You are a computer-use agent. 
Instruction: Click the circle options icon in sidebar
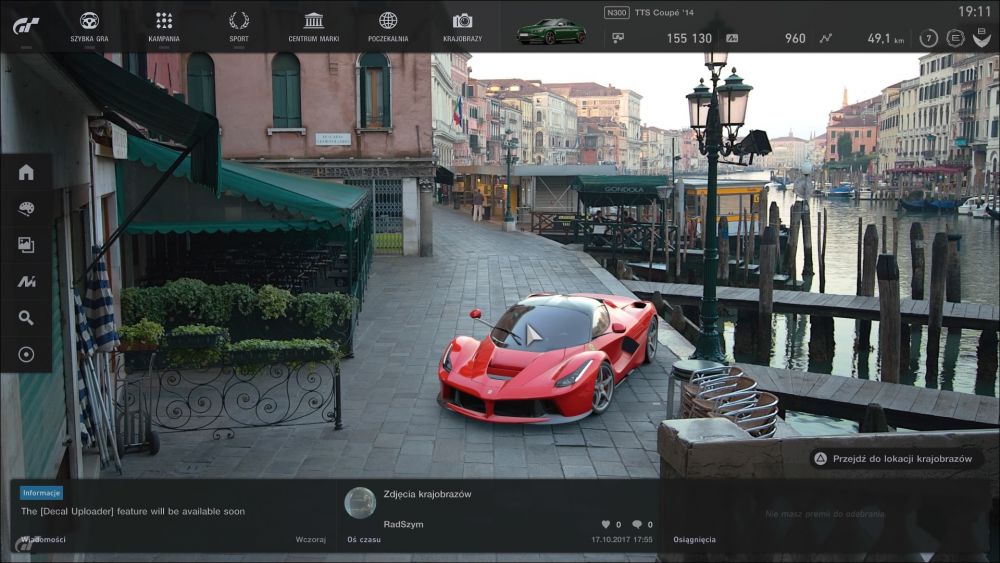coord(26,355)
